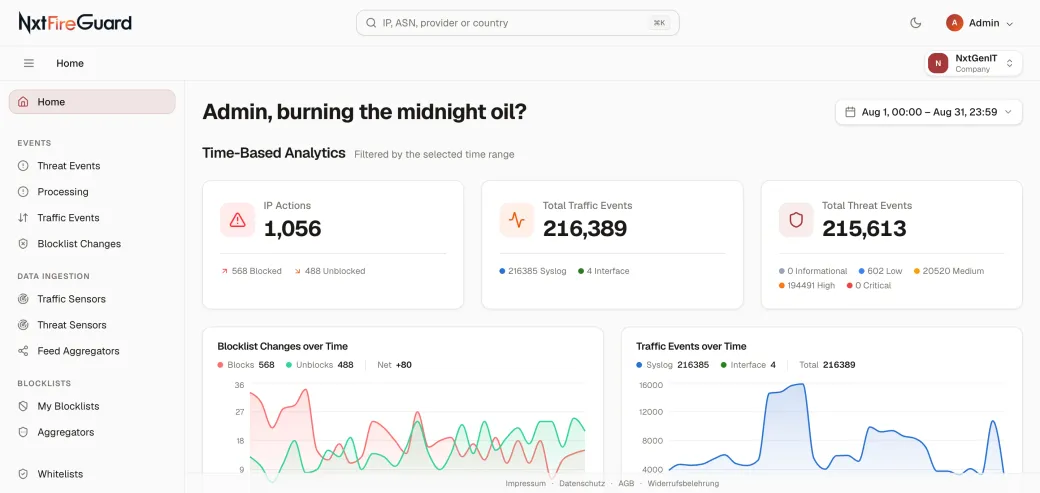
Task: Toggle dark mode with the moon icon
Action: click(x=915, y=23)
